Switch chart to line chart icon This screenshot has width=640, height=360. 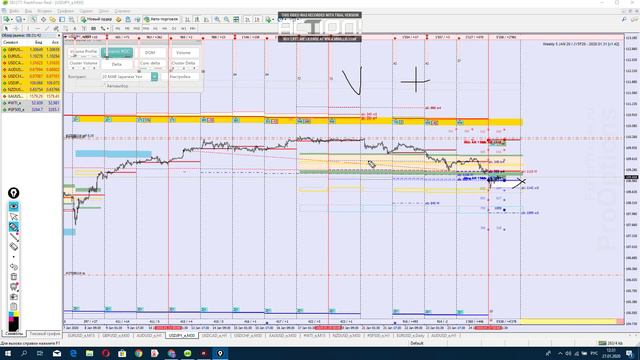point(206,19)
